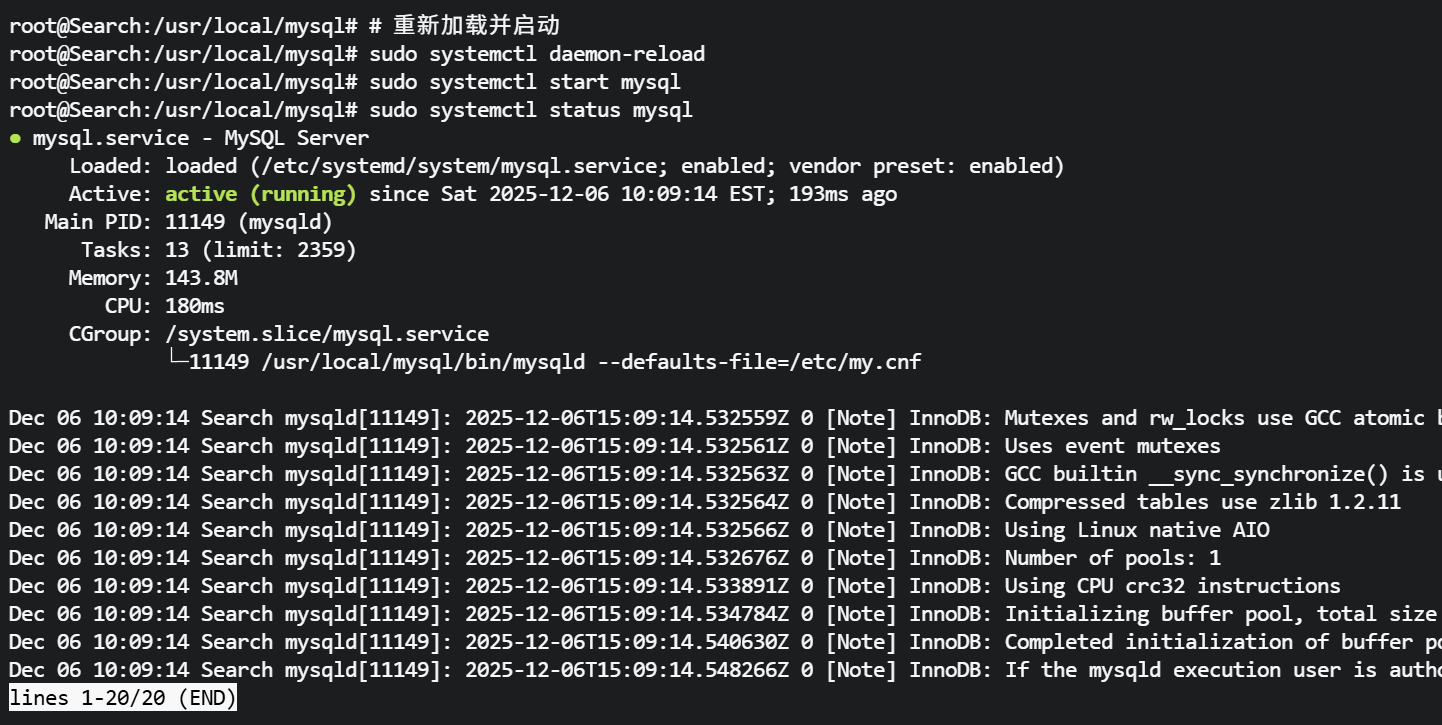The image size is (1442, 725).
Task: Click the "Number of pools: 1" log message
Action: pyautogui.click(x=1112, y=558)
